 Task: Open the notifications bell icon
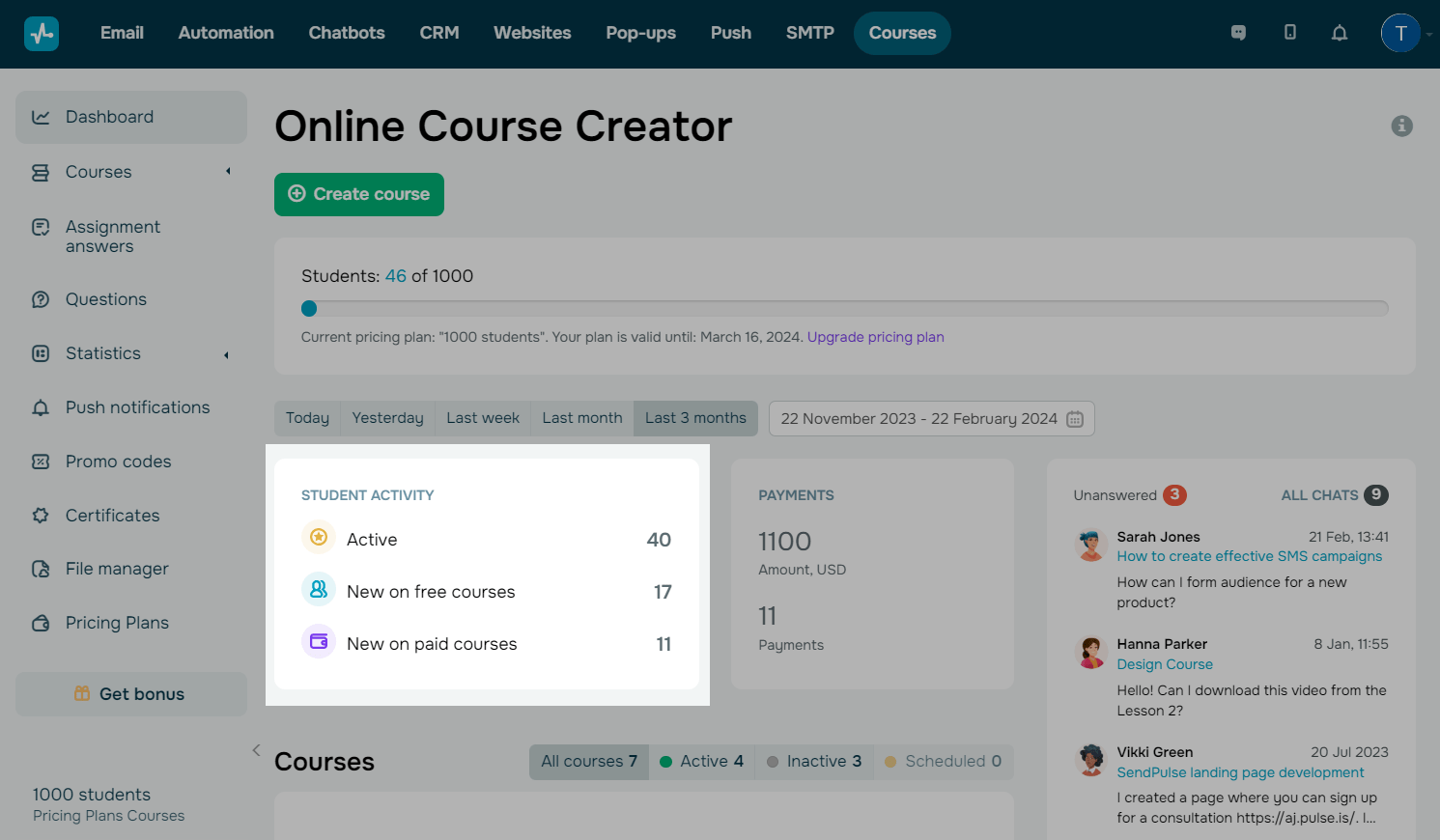point(1339,33)
